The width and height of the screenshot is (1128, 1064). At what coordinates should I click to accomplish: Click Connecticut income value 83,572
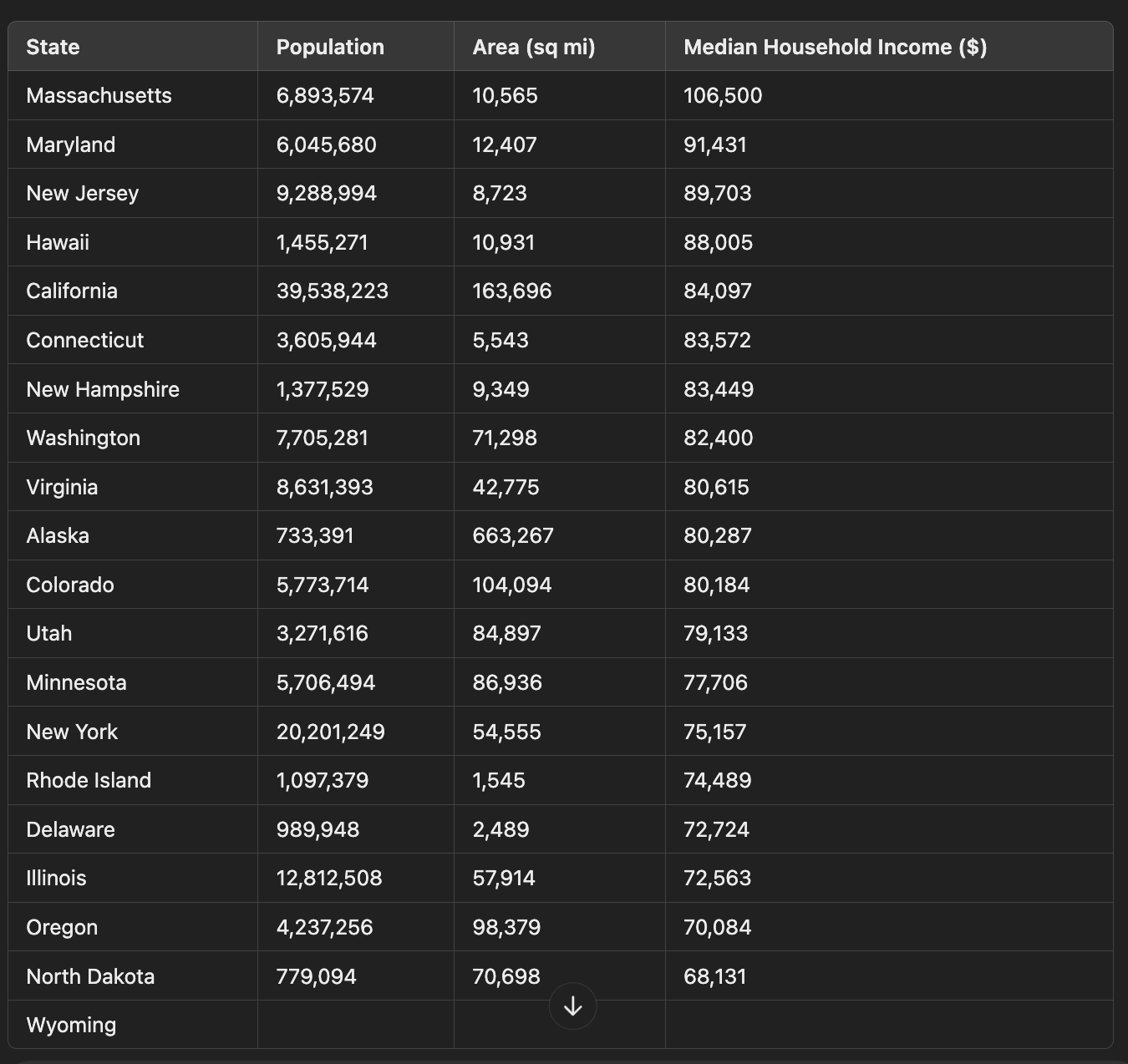718,340
